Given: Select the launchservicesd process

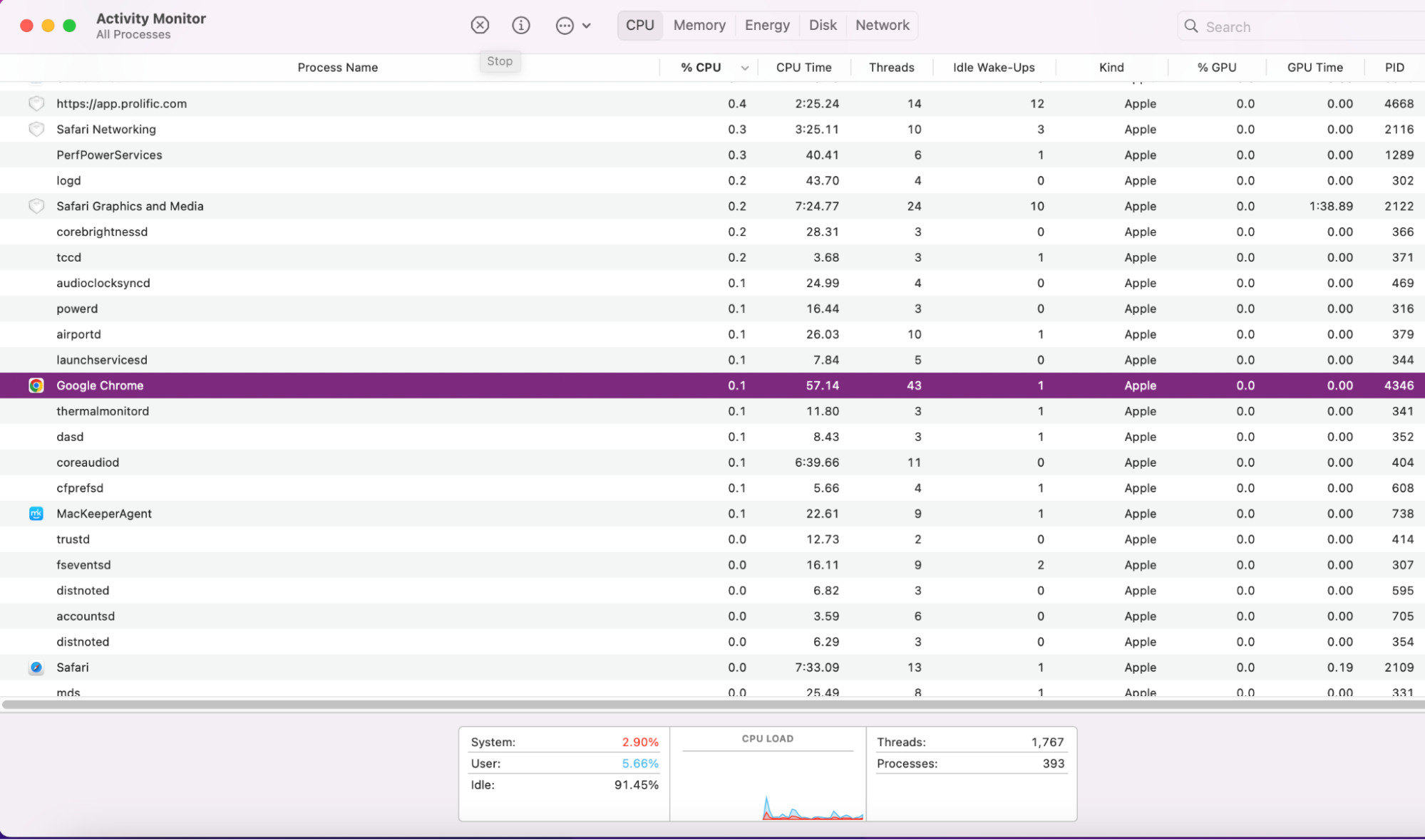Looking at the screenshot, I should tap(712, 360).
